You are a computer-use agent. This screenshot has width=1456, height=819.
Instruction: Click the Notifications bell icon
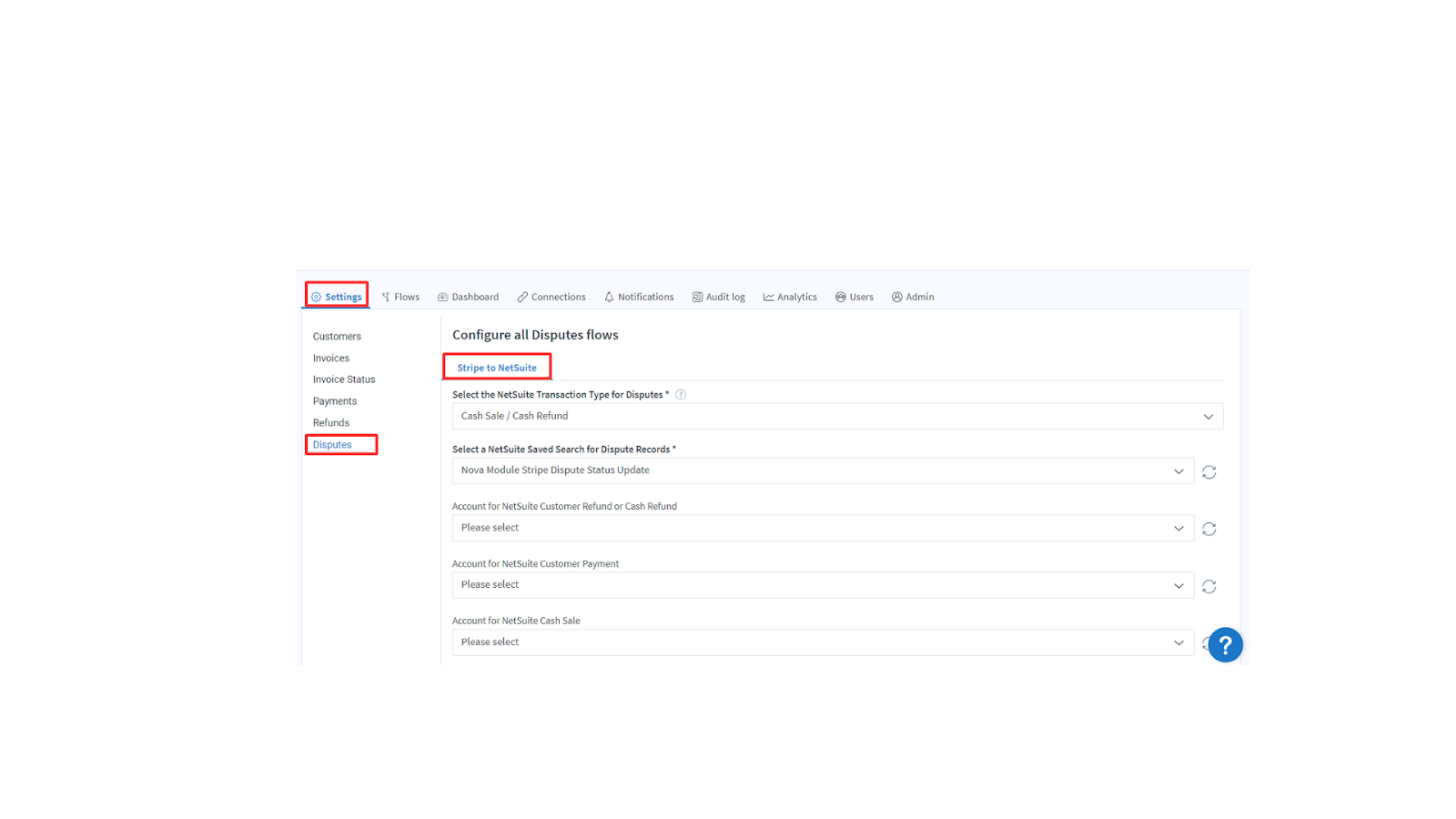click(609, 297)
